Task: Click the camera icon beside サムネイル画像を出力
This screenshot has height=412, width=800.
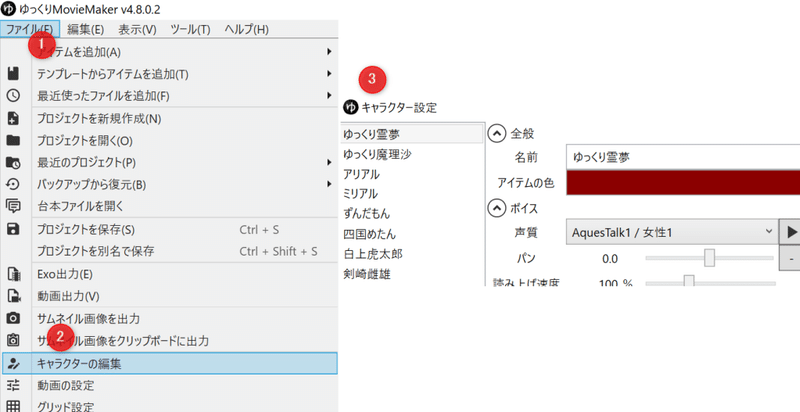Action: (x=13, y=318)
